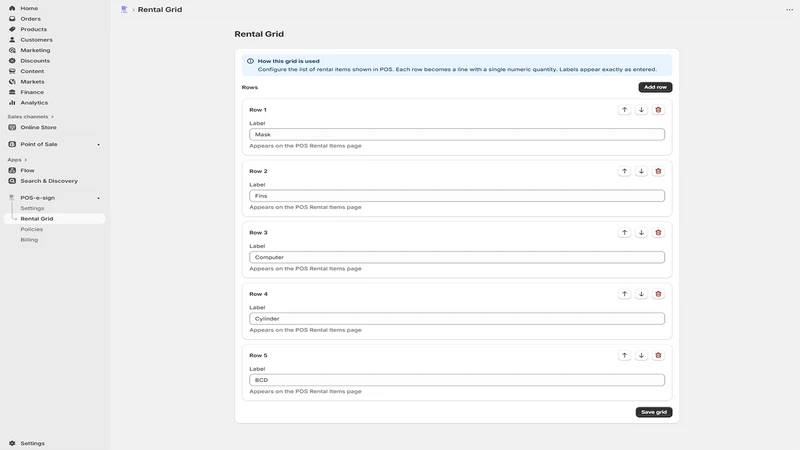Viewport: 800px width, 450px height.
Task: Delete Row 1 using trash icon
Action: point(658,110)
